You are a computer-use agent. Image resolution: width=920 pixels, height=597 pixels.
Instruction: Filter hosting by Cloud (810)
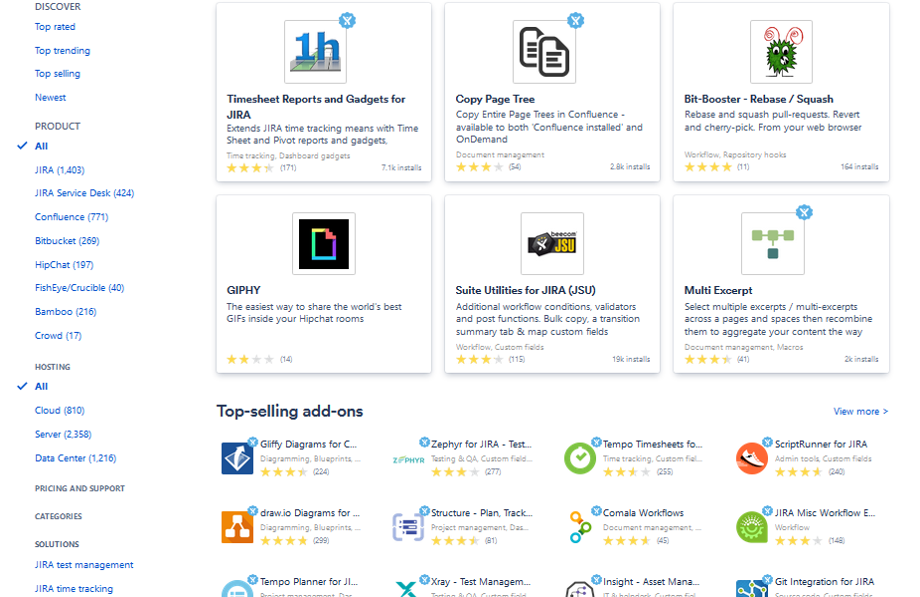(x=60, y=410)
